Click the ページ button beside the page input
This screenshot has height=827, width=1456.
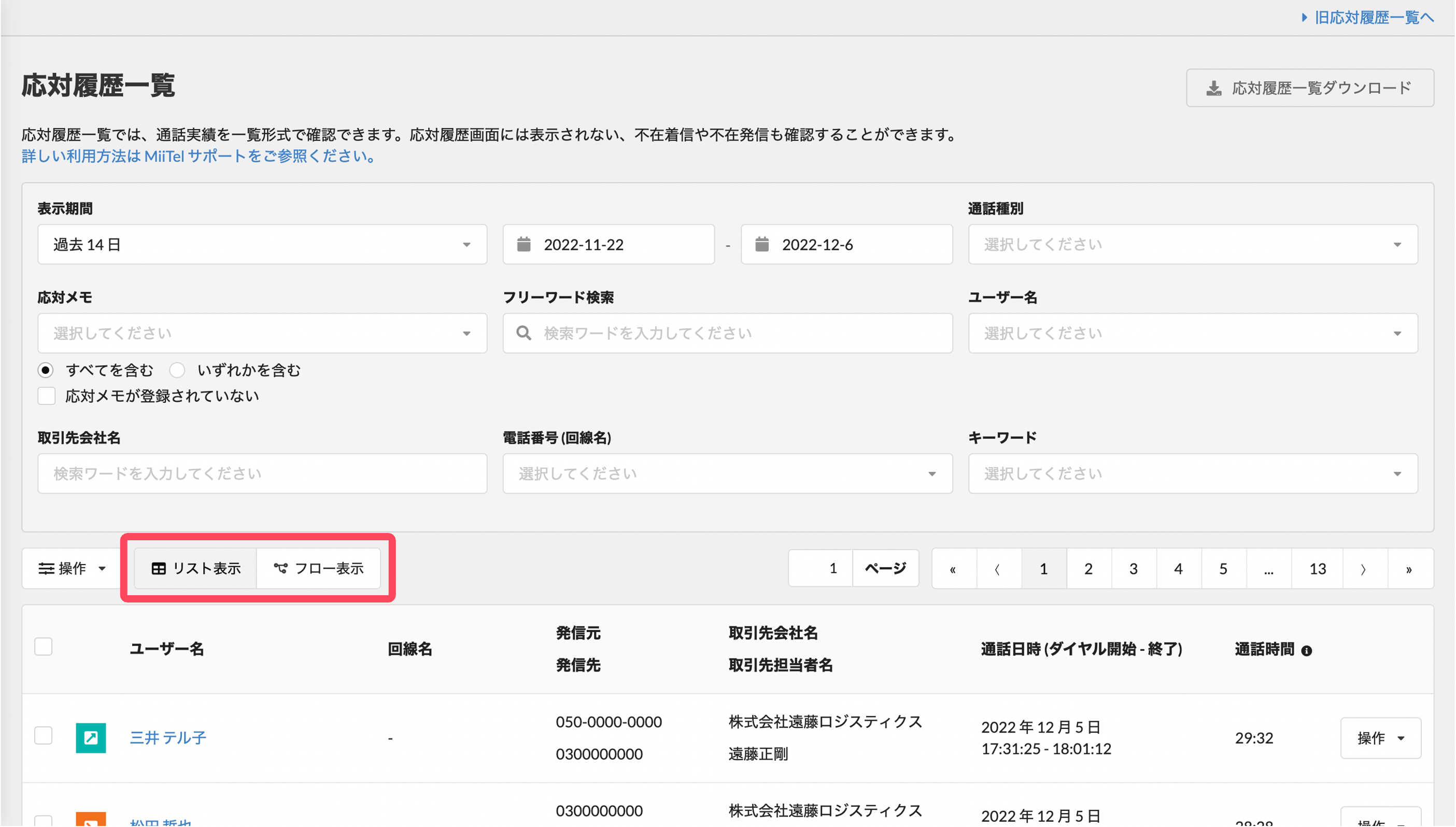click(x=885, y=569)
